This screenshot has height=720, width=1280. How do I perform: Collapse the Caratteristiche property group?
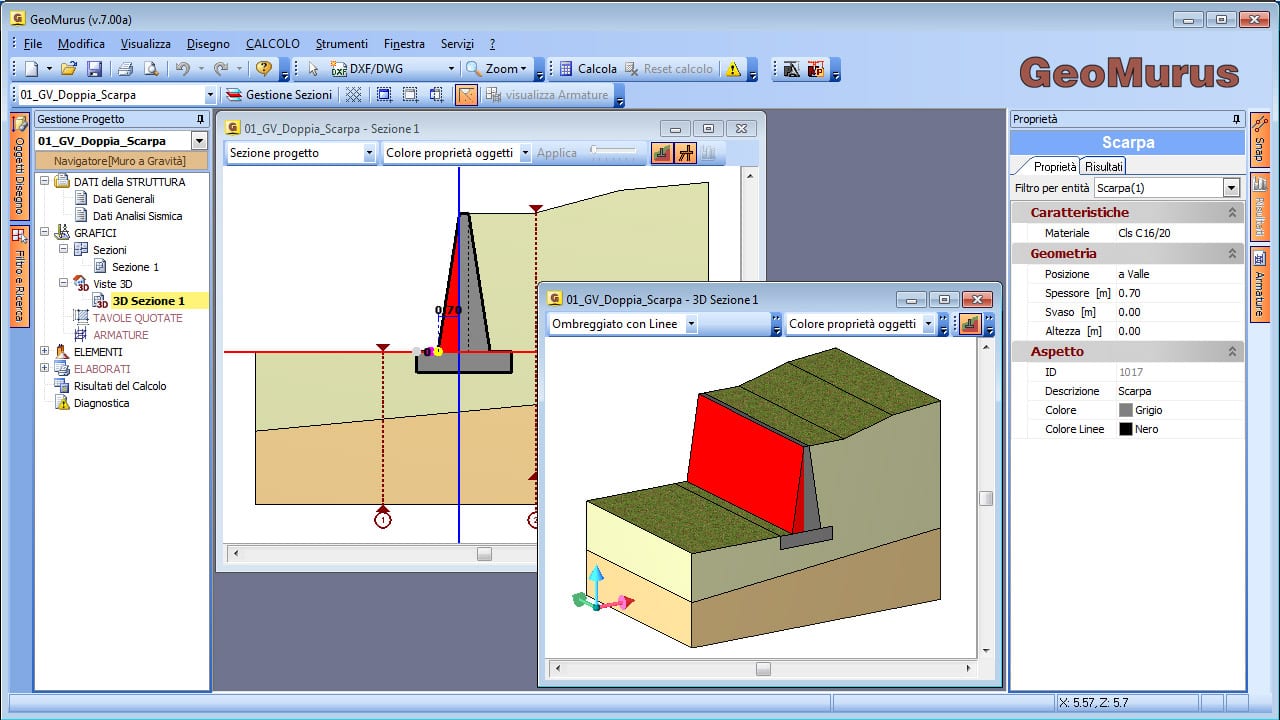[1232, 212]
